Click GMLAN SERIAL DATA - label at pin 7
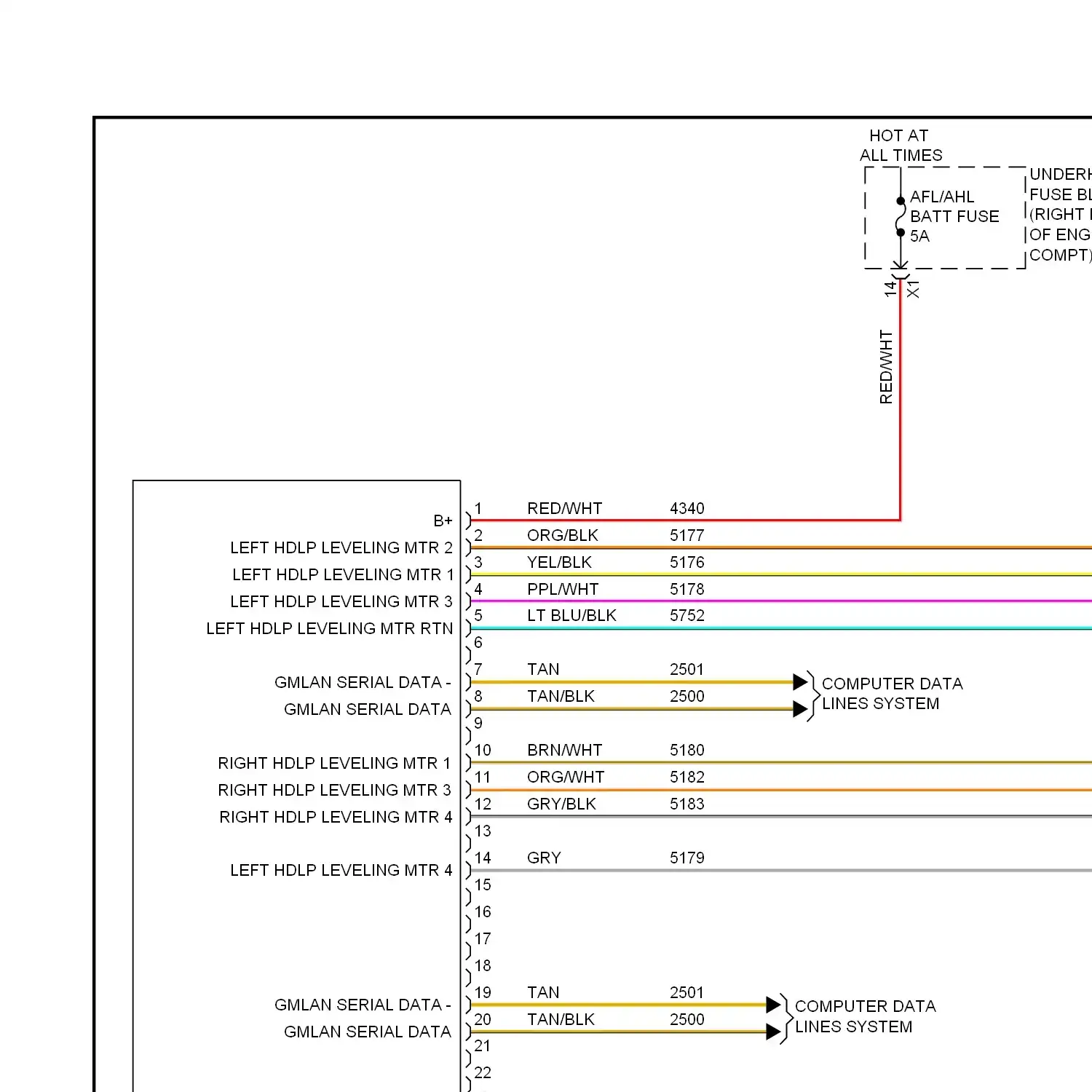Screen dimensions: 1092x1092 363,682
